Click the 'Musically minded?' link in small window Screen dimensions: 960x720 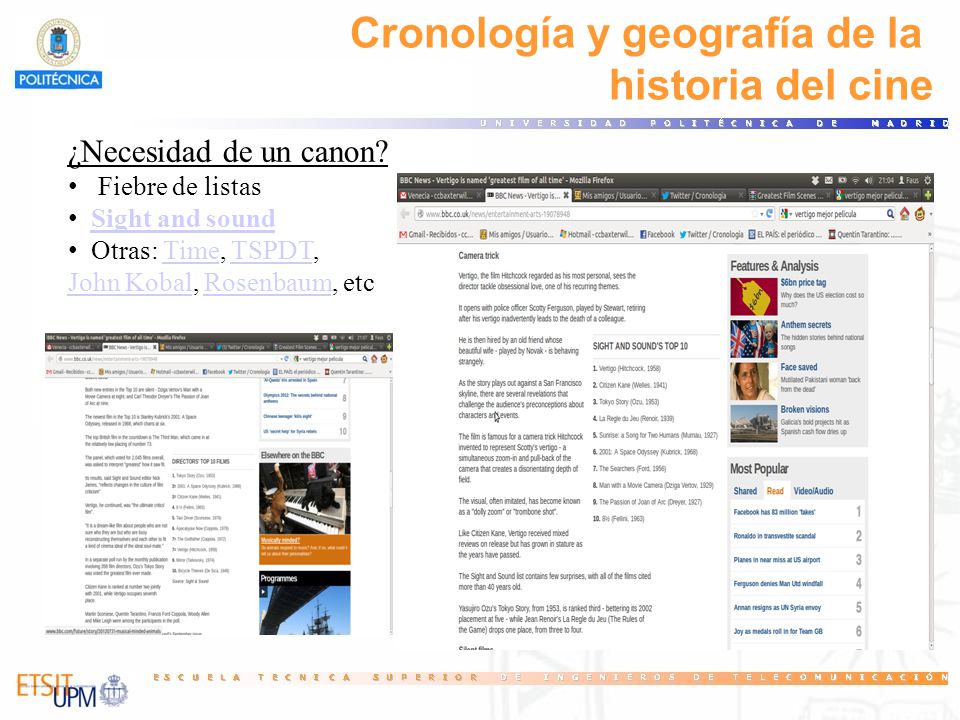point(280,540)
